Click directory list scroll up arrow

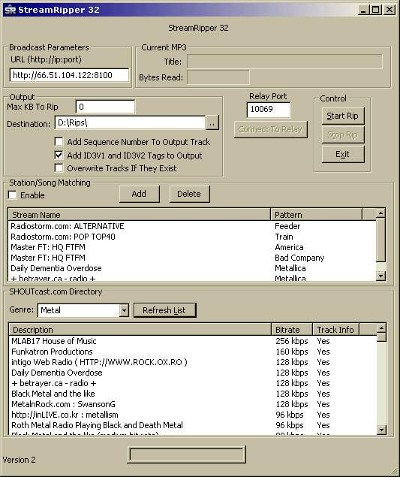[x=382, y=328]
